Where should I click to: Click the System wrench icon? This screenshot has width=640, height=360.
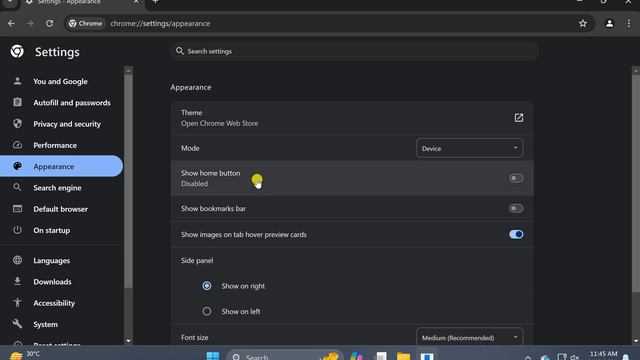tap(17, 324)
